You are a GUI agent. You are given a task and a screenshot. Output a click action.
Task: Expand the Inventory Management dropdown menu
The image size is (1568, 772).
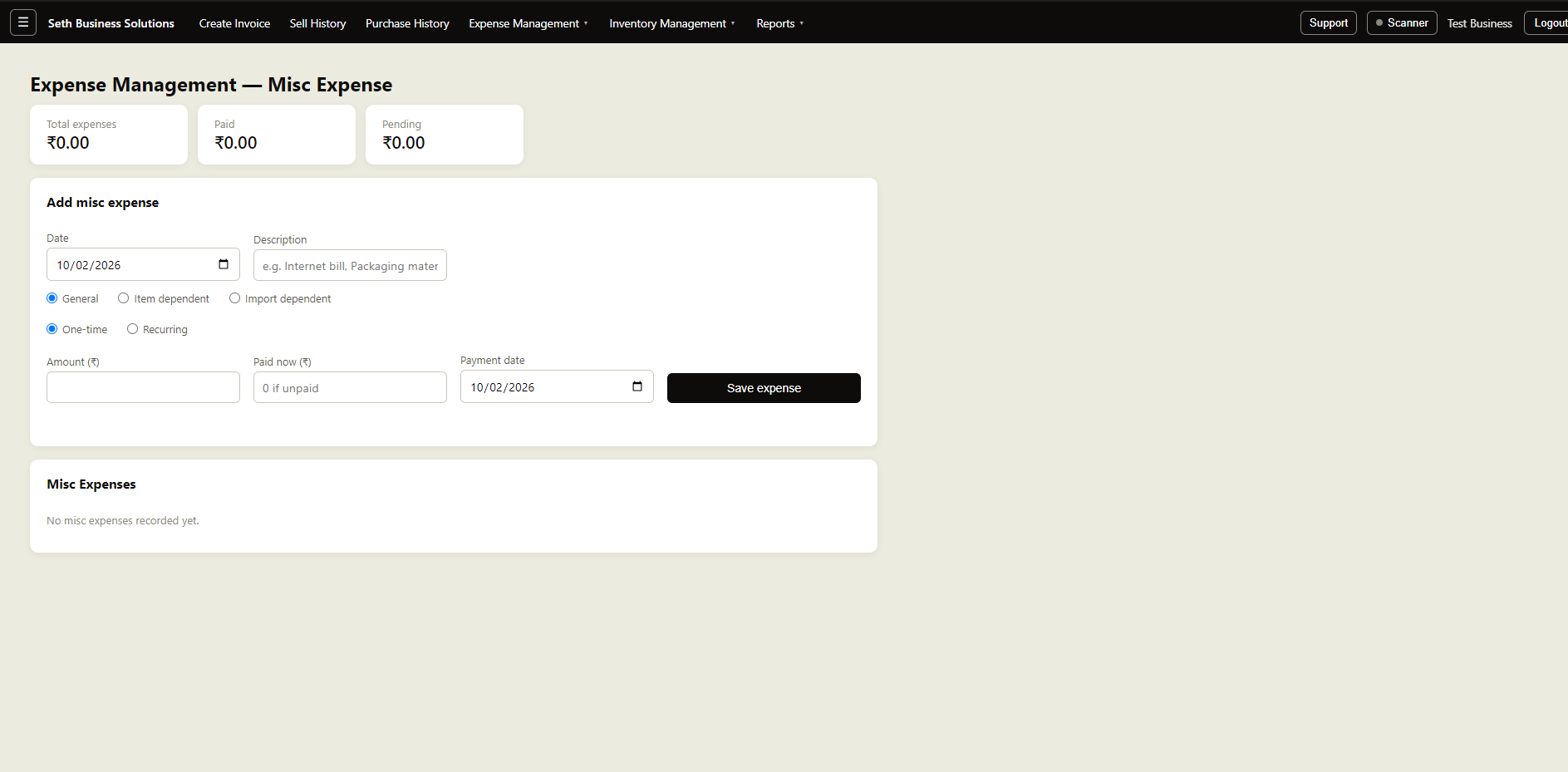[671, 23]
